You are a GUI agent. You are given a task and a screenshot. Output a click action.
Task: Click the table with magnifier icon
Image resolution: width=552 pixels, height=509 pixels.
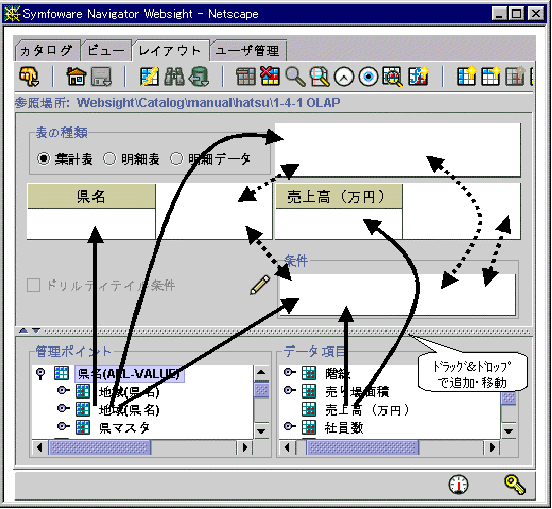(x=393, y=76)
